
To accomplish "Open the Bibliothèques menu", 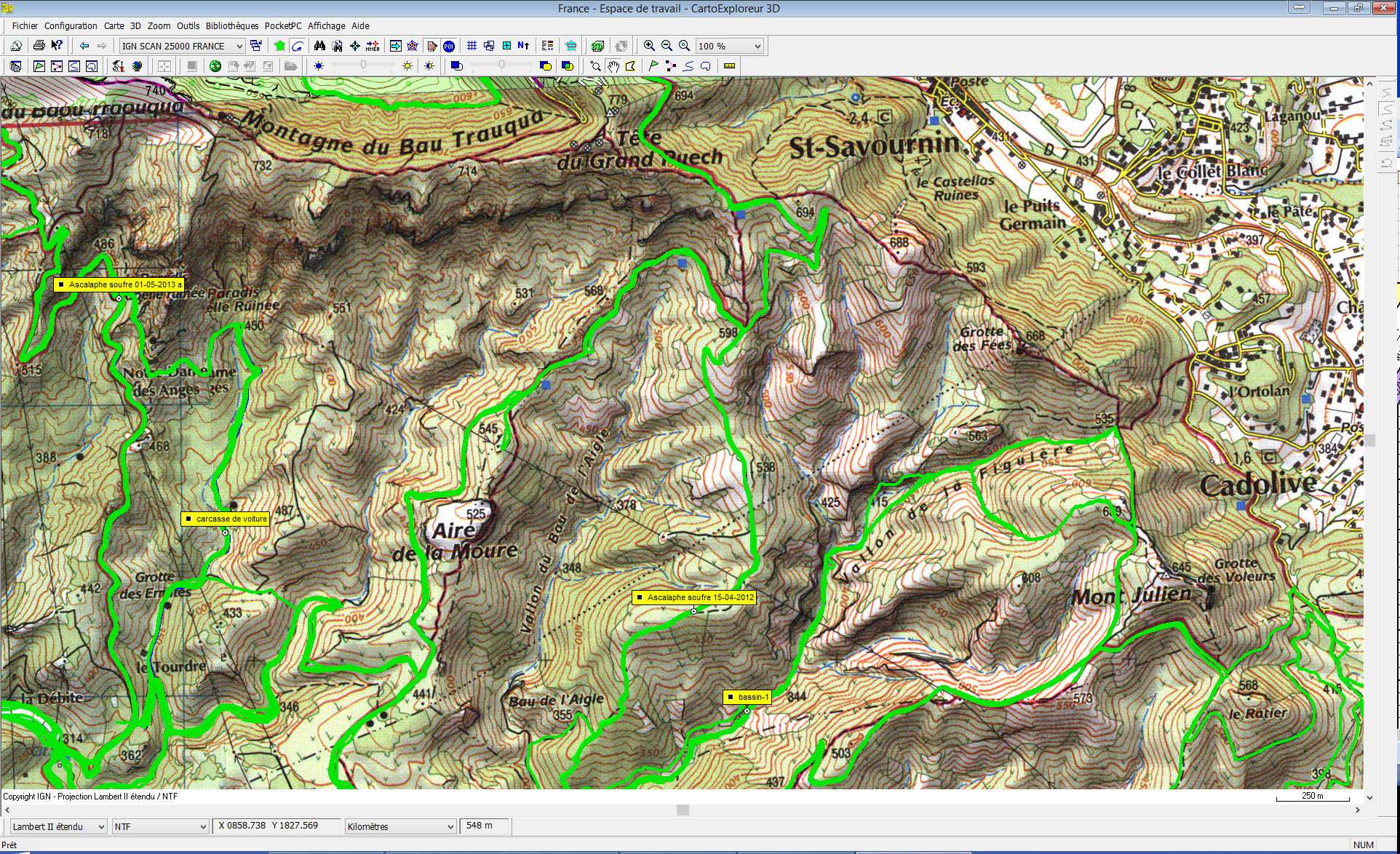I will pyautogui.click(x=232, y=25).
